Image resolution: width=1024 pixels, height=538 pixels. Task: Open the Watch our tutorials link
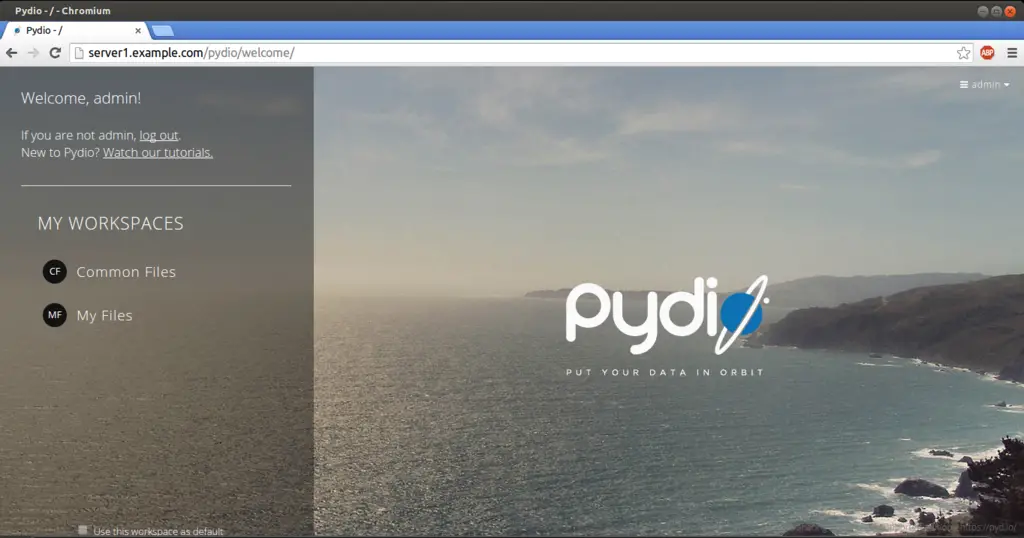coord(158,152)
